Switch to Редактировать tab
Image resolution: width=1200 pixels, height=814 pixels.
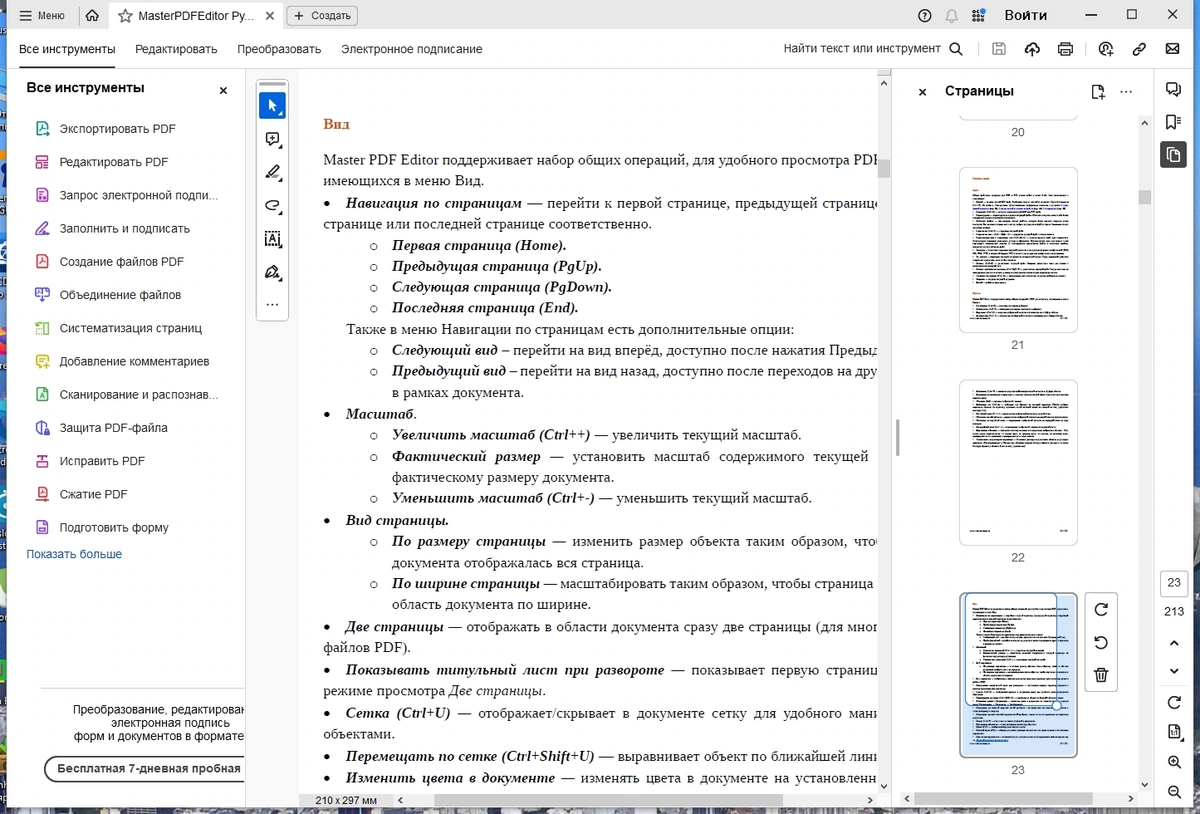[176, 49]
